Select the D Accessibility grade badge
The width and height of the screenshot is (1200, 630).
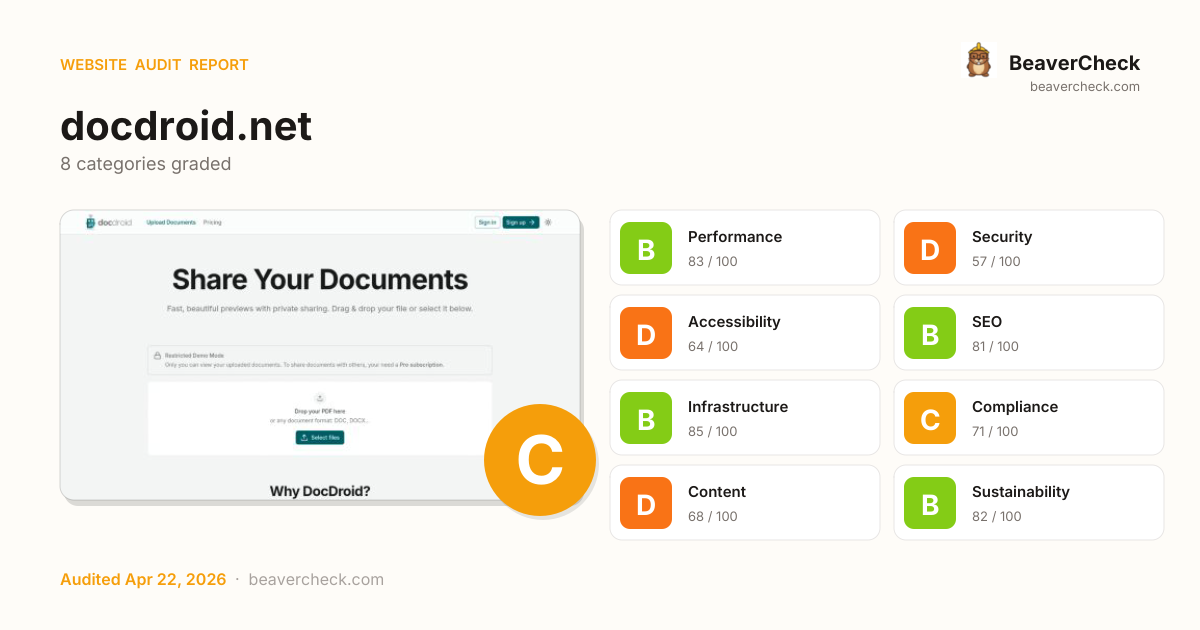click(x=646, y=333)
